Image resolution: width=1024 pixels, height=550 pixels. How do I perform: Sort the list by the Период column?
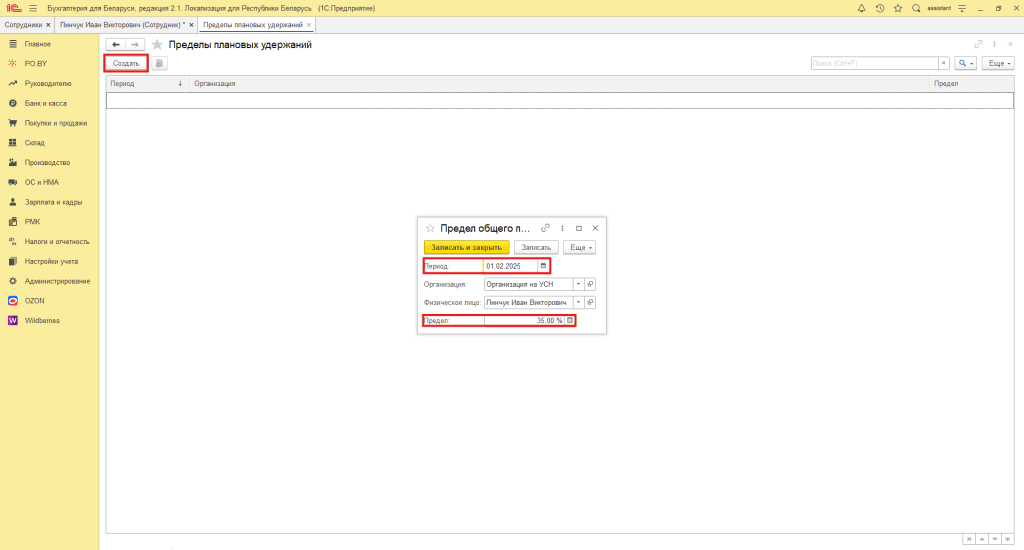click(148, 84)
